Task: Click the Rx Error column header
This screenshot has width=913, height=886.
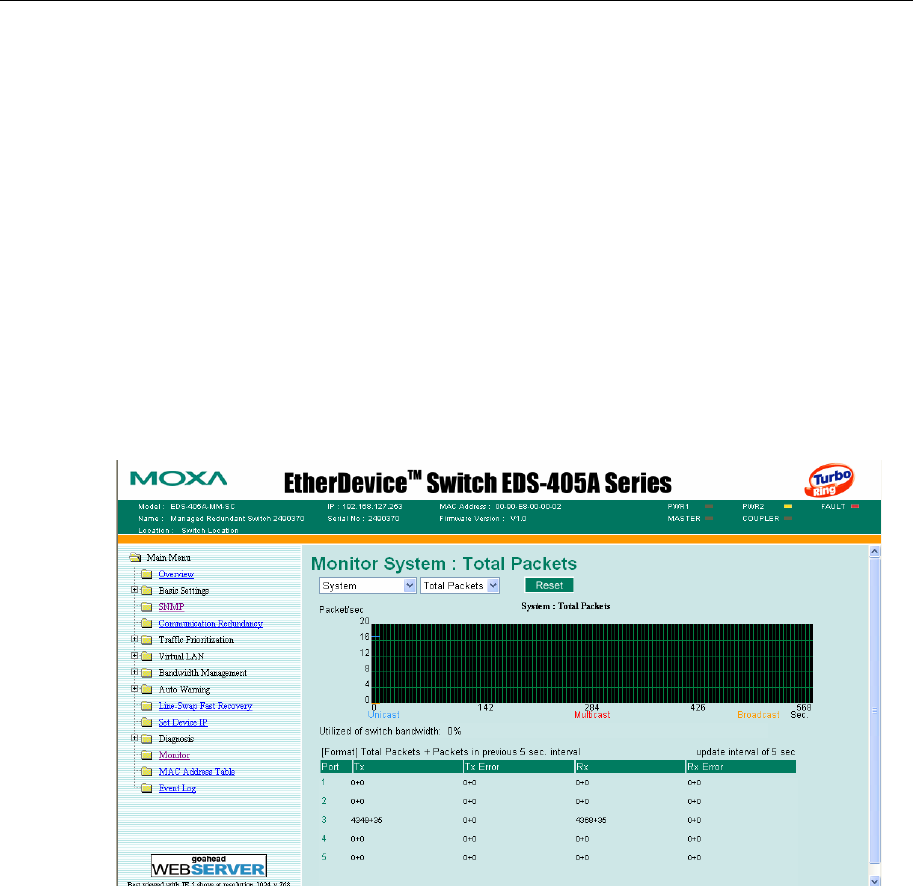Action: click(x=741, y=767)
